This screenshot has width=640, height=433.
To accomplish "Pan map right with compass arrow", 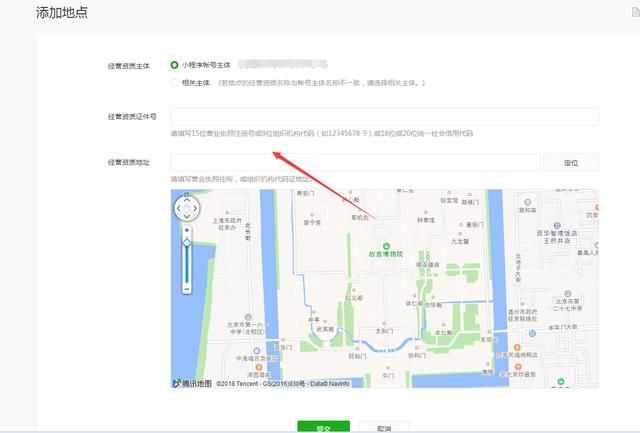I will 195,208.
